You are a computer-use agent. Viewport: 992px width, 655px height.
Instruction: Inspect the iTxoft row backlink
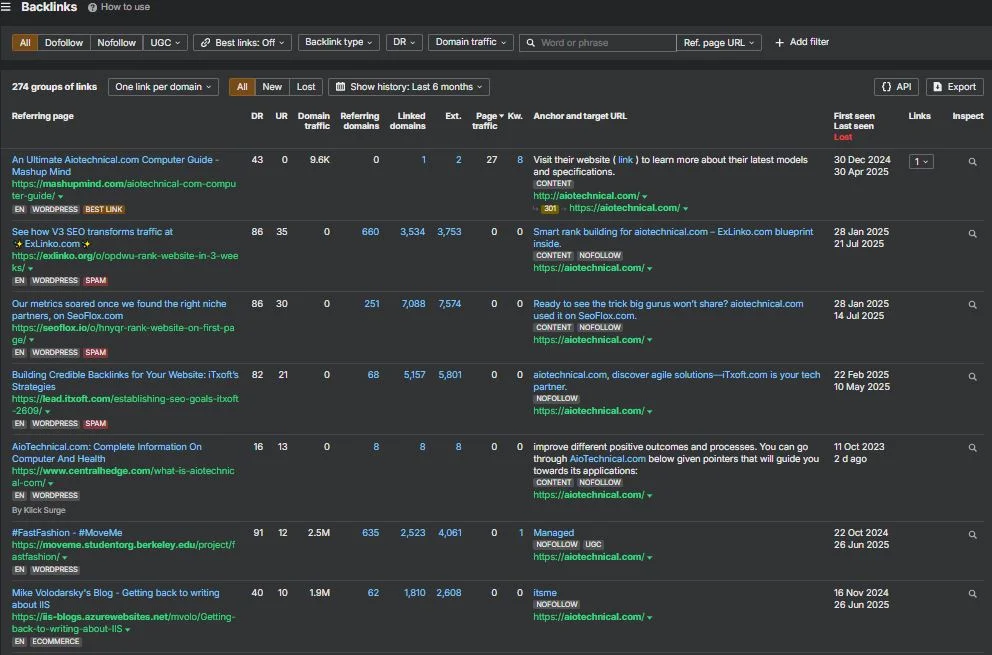click(x=972, y=377)
